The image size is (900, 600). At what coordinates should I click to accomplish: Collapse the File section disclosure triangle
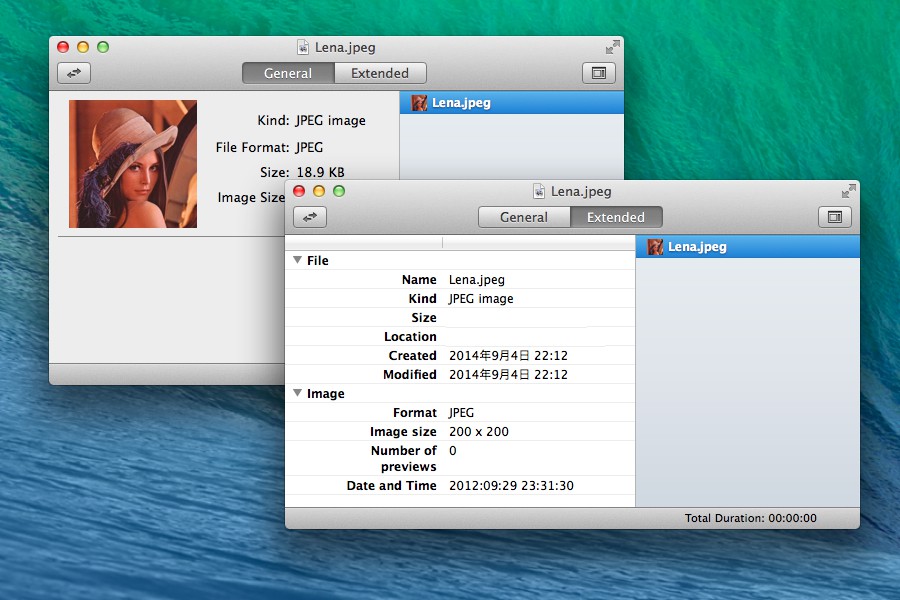[x=297, y=260]
